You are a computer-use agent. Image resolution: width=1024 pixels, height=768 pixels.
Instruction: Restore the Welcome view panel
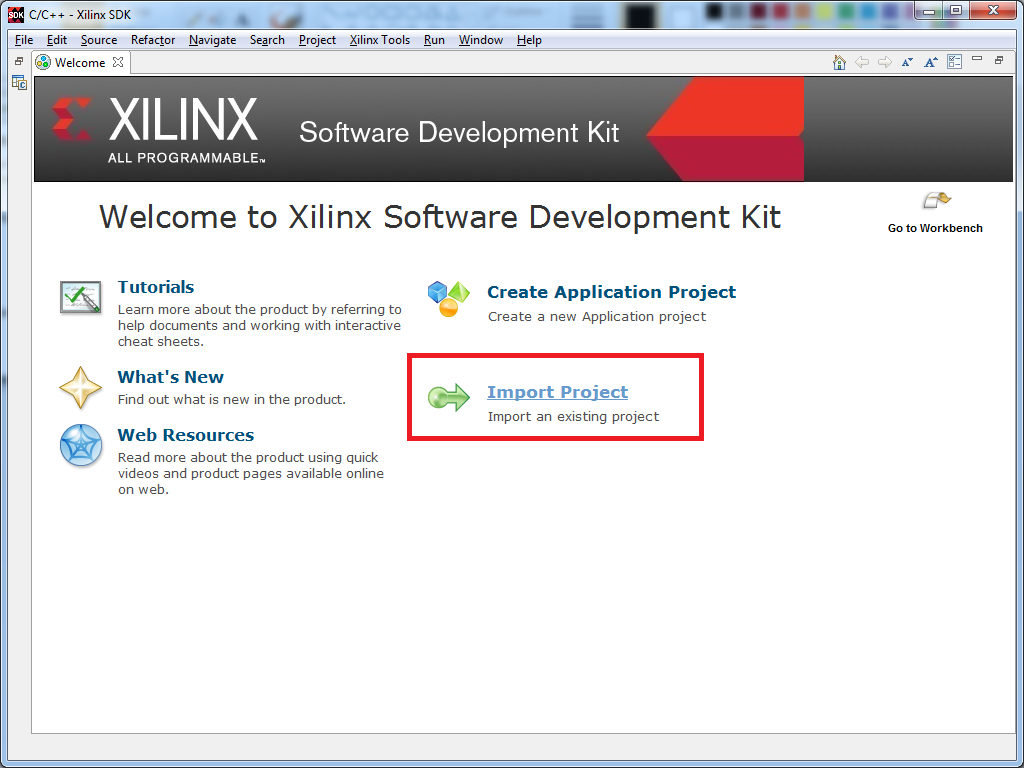pos(999,60)
